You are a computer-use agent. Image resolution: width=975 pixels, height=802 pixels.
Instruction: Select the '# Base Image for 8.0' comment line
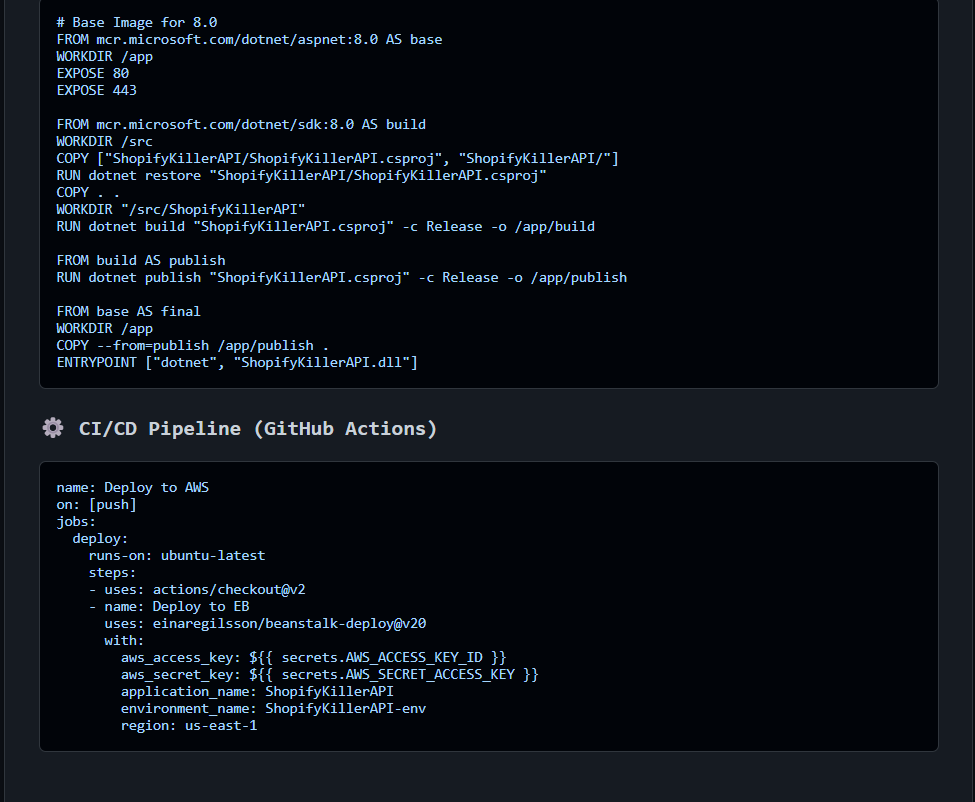pyautogui.click(x=137, y=22)
